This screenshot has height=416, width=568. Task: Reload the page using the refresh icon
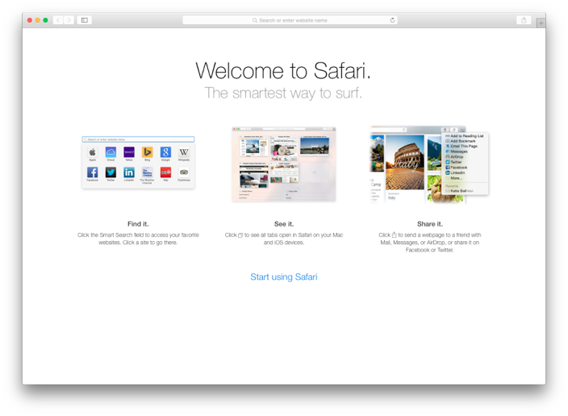pyautogui.click(x=392, y=20)
